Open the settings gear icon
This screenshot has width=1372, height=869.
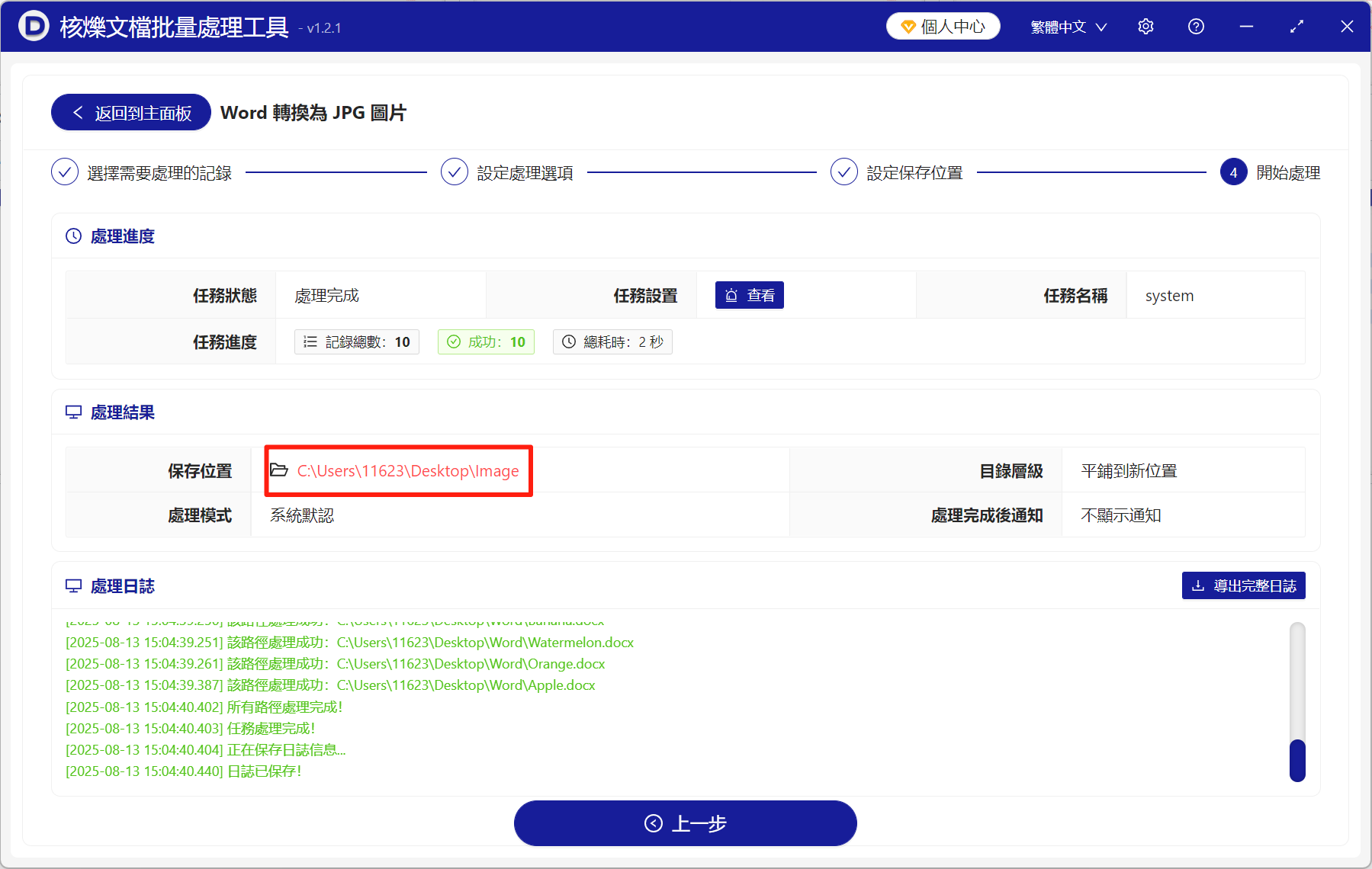(1145, 26)
